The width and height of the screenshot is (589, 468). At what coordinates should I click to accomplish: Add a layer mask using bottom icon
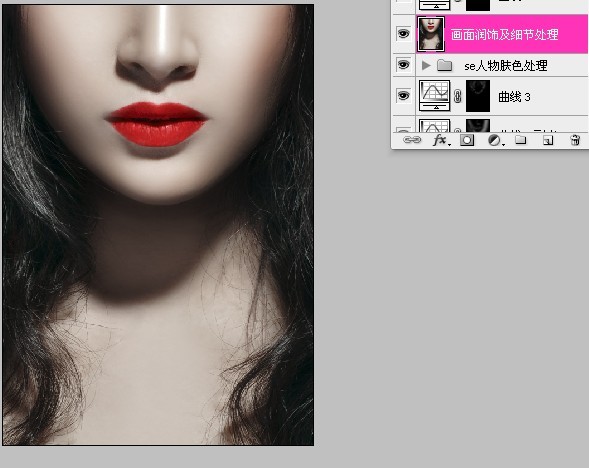pyautogui.click(x=467, y=140)
